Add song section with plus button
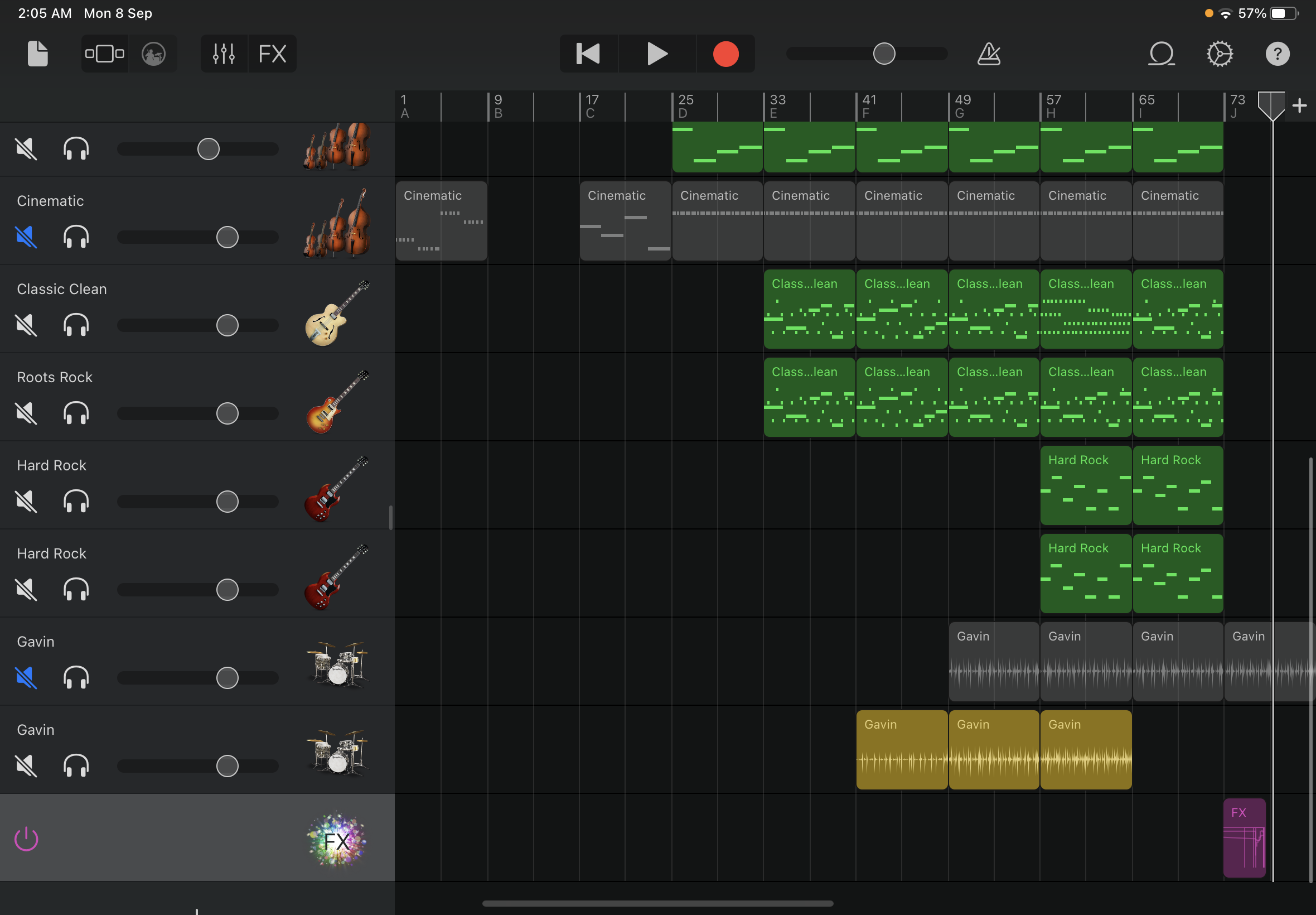1316x915 pixels. point(1299,105)
